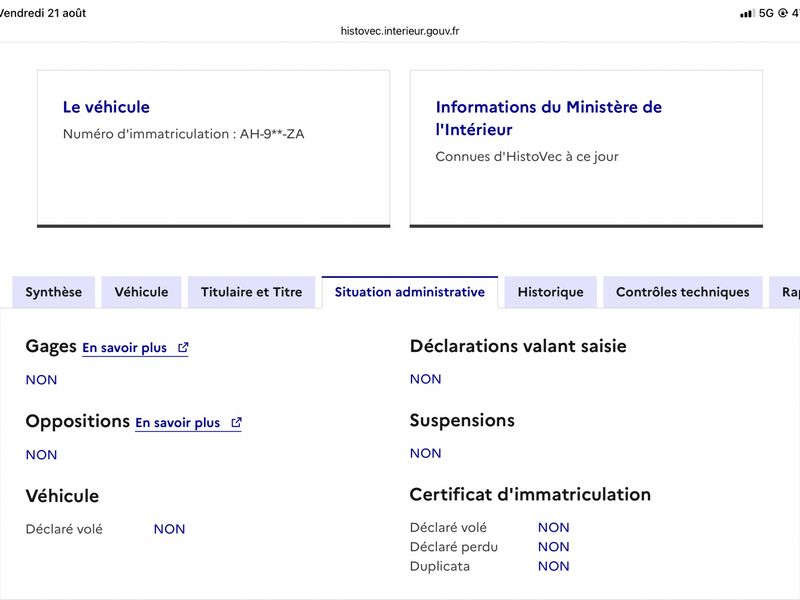
Task: Go to the Historique tab
Action: pyautogui.click(x=551, y=292)
